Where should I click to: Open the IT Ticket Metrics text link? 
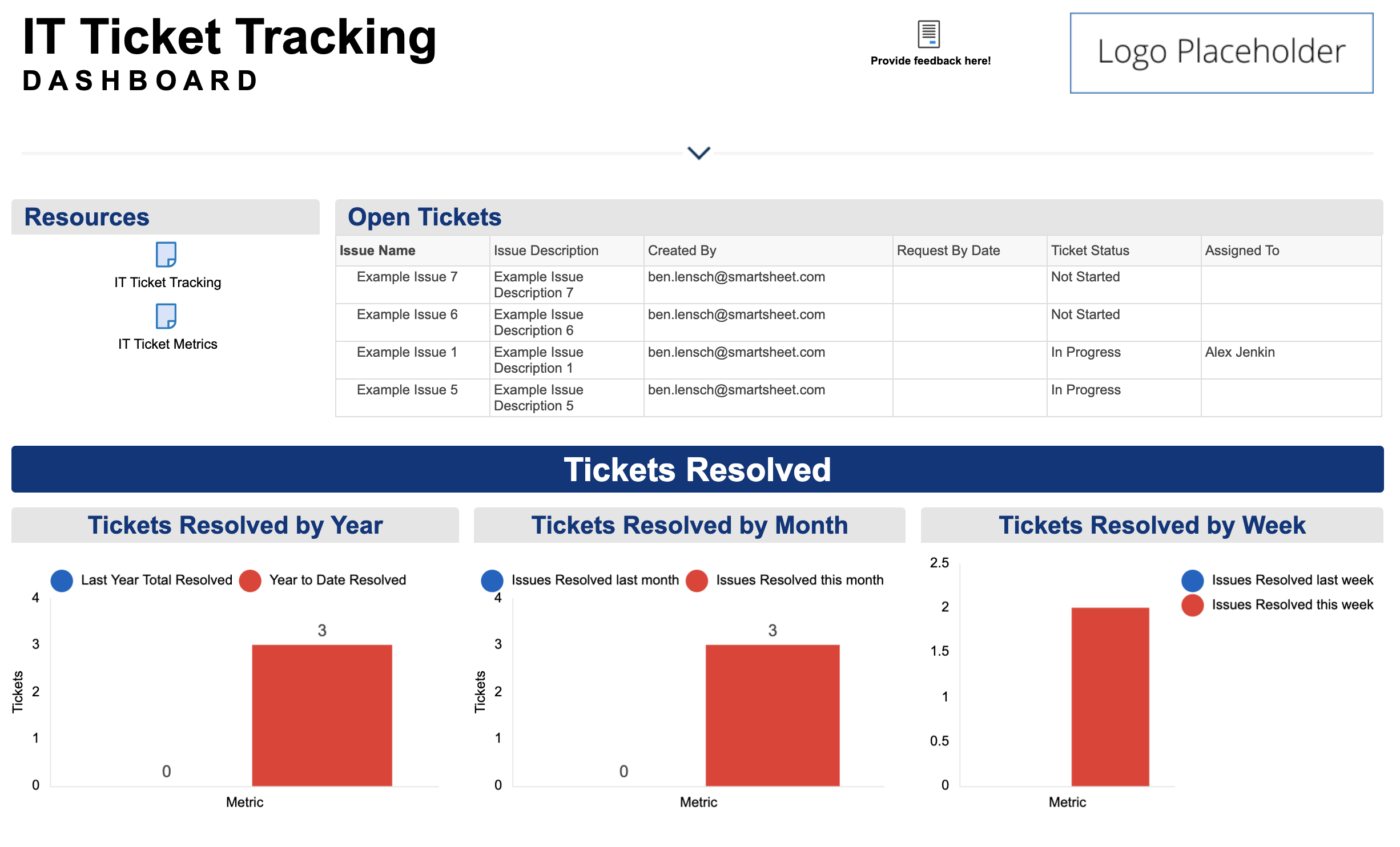167,344
